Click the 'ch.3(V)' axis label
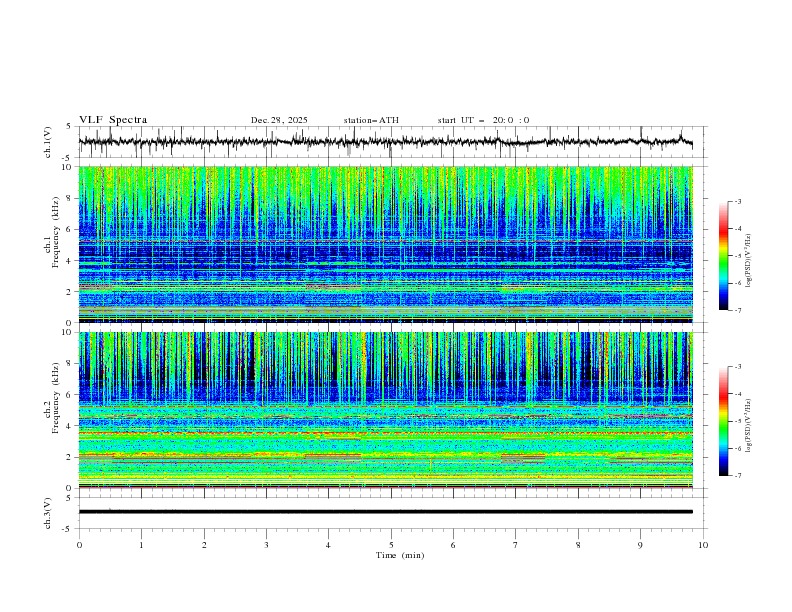The image size is (792, 612). 48,513
